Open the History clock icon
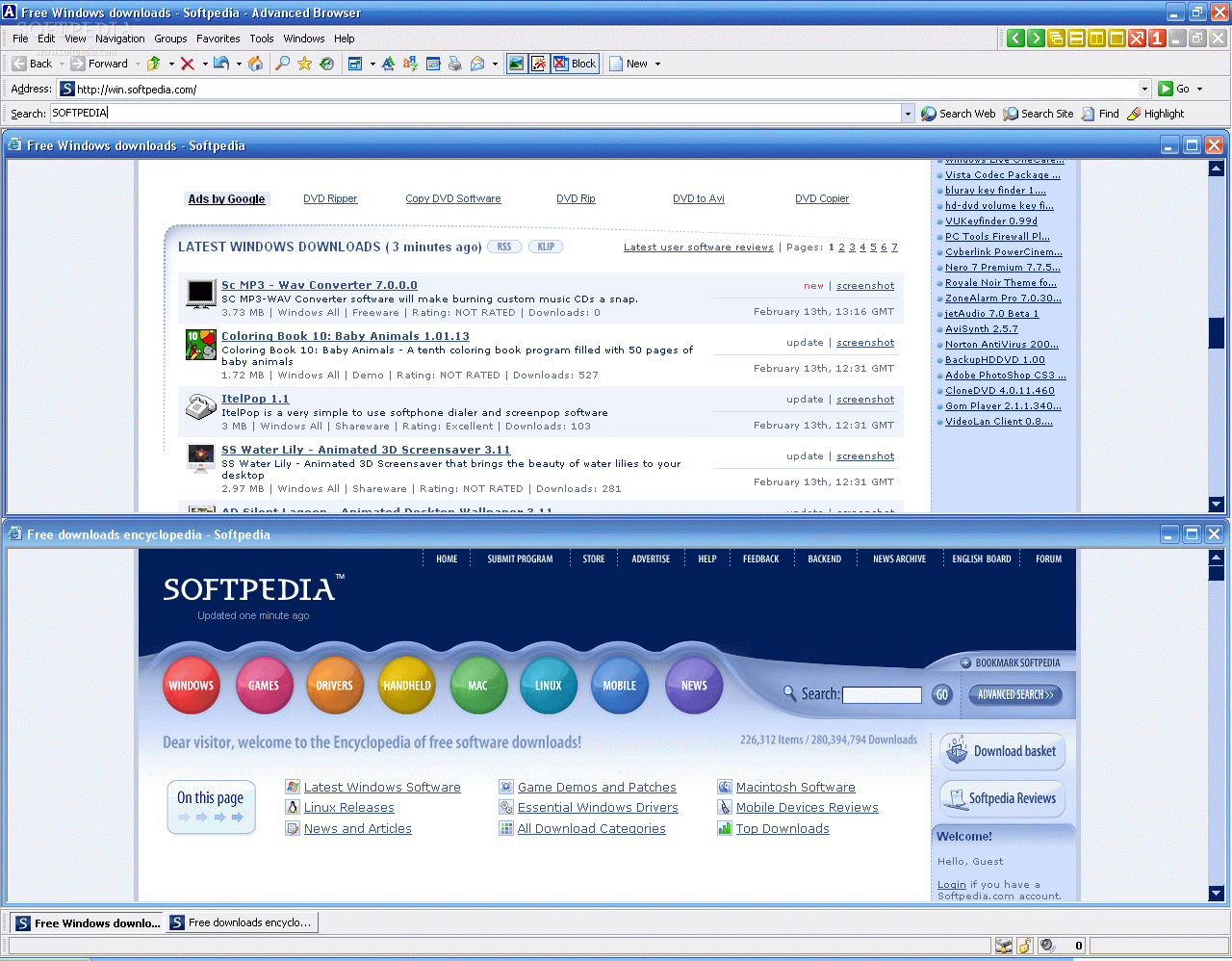The image size is (1232, 961). (327, 64)
